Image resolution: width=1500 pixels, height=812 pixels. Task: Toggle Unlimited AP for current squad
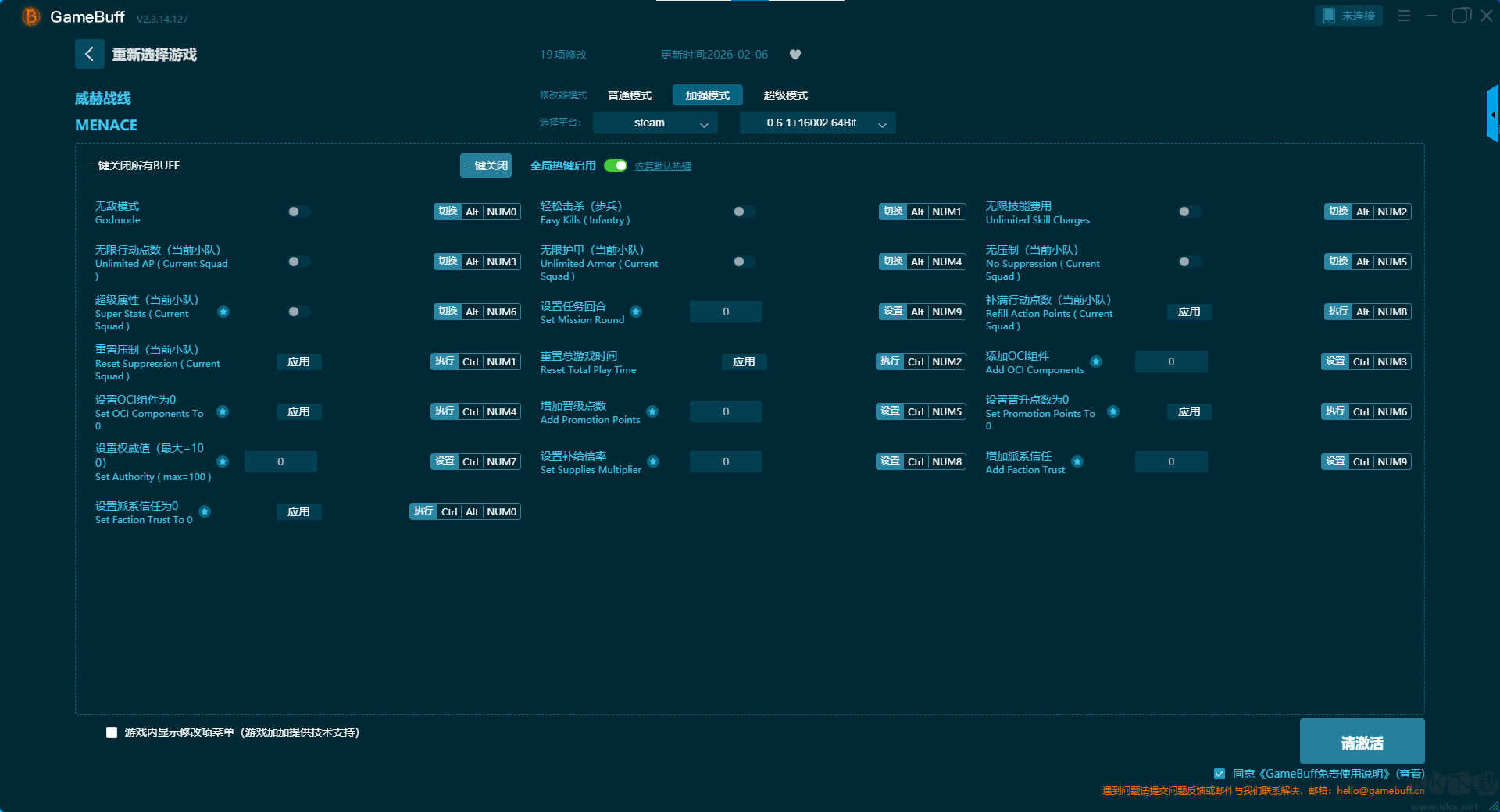coord(298,262)
